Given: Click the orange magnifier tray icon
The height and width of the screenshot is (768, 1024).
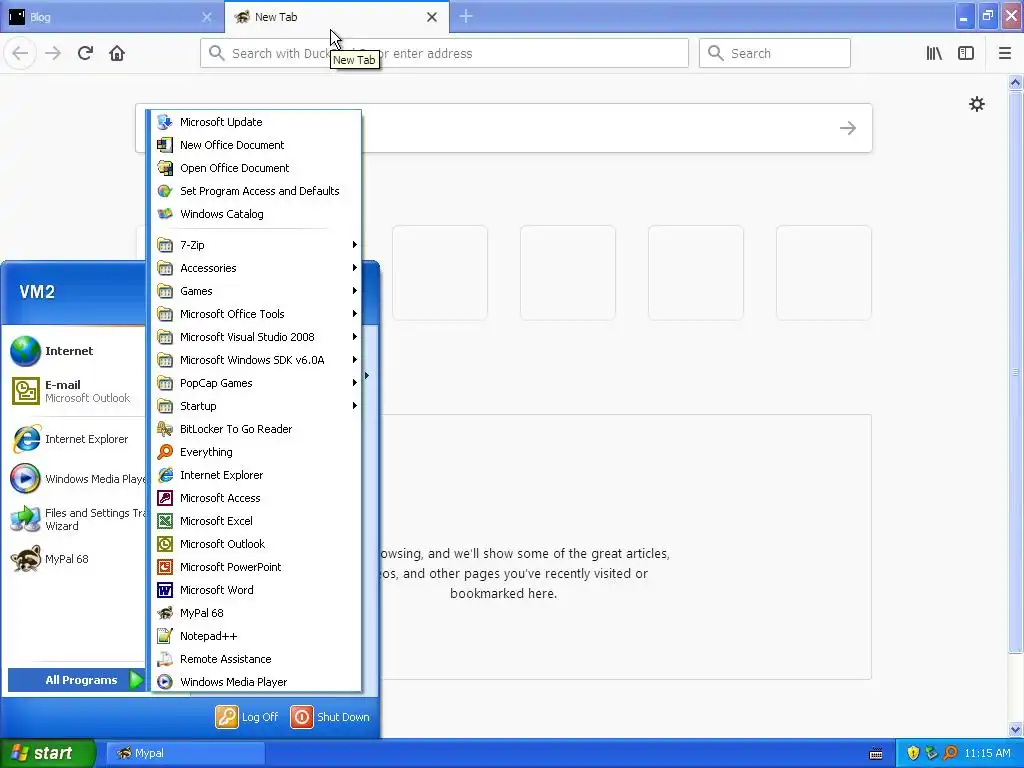Looking at the screenshot, I should [950, 753].
